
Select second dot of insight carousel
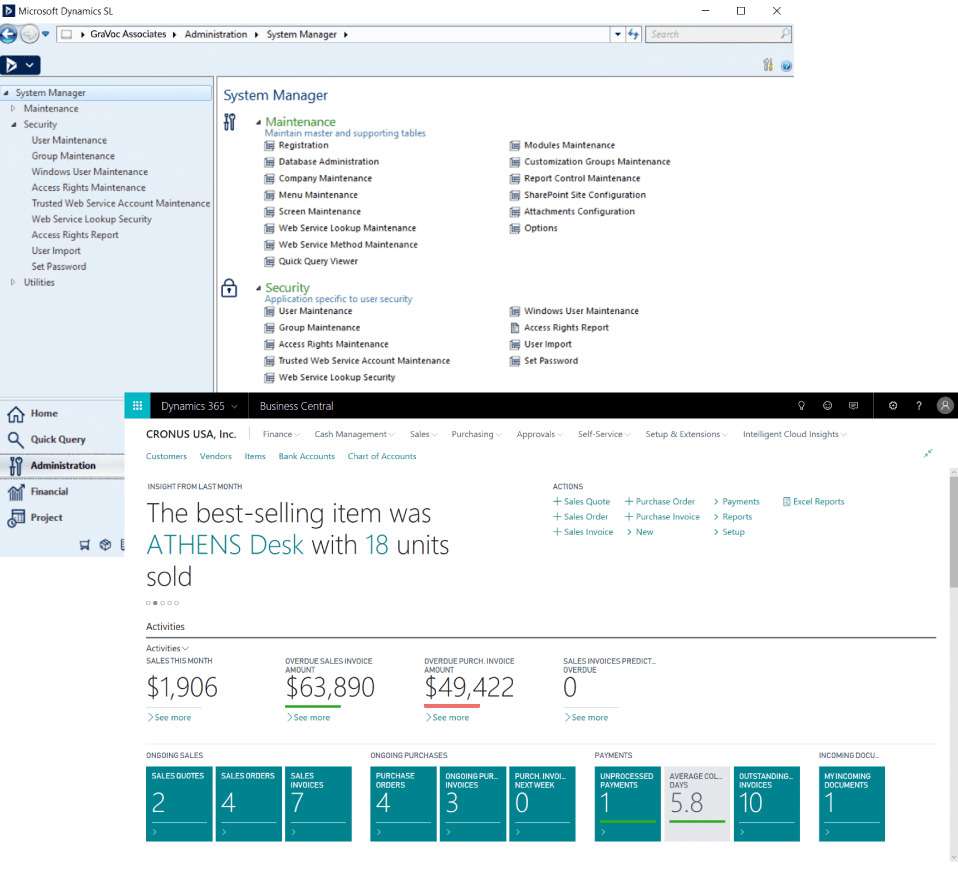click(155, 603)
